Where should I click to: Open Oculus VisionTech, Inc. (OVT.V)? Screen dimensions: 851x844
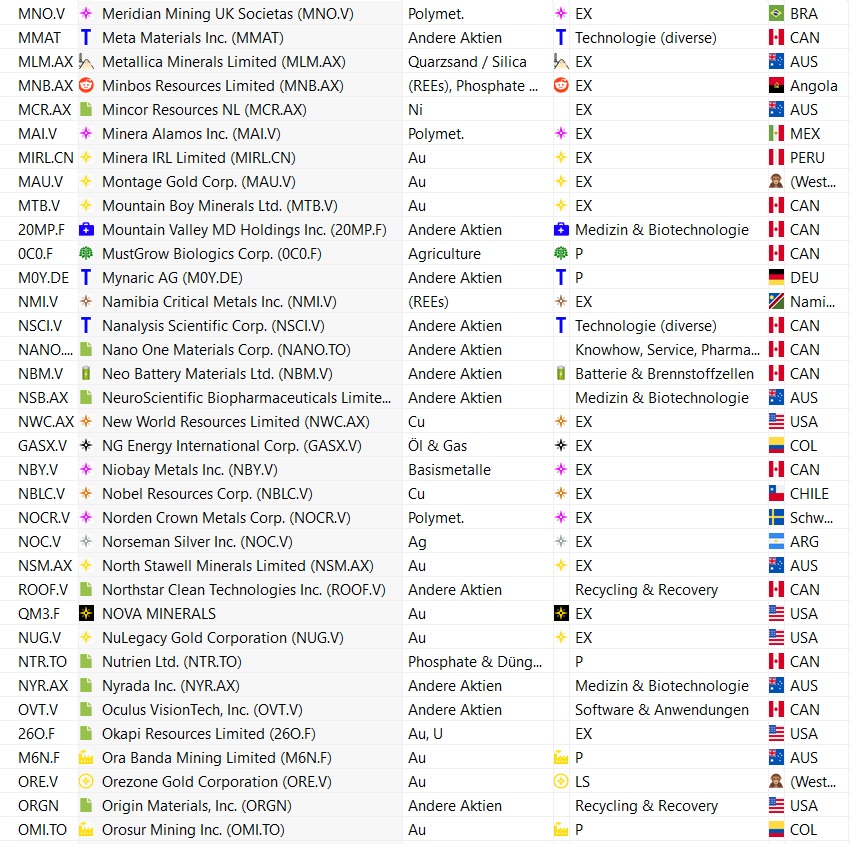pyautogui.click(x=202, y=709)
